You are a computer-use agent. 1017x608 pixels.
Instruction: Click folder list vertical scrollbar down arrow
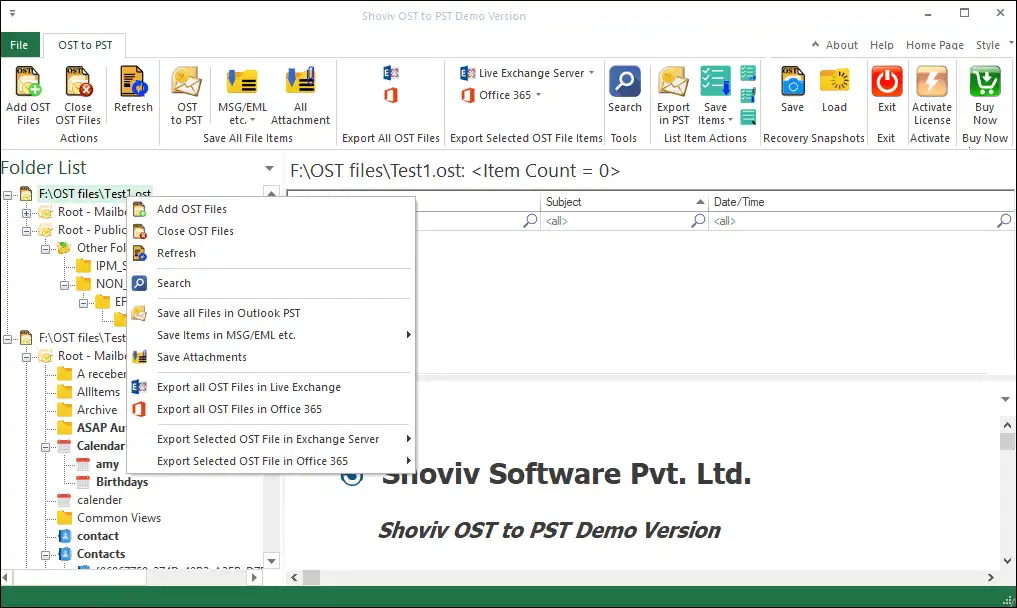click(272, 561)
